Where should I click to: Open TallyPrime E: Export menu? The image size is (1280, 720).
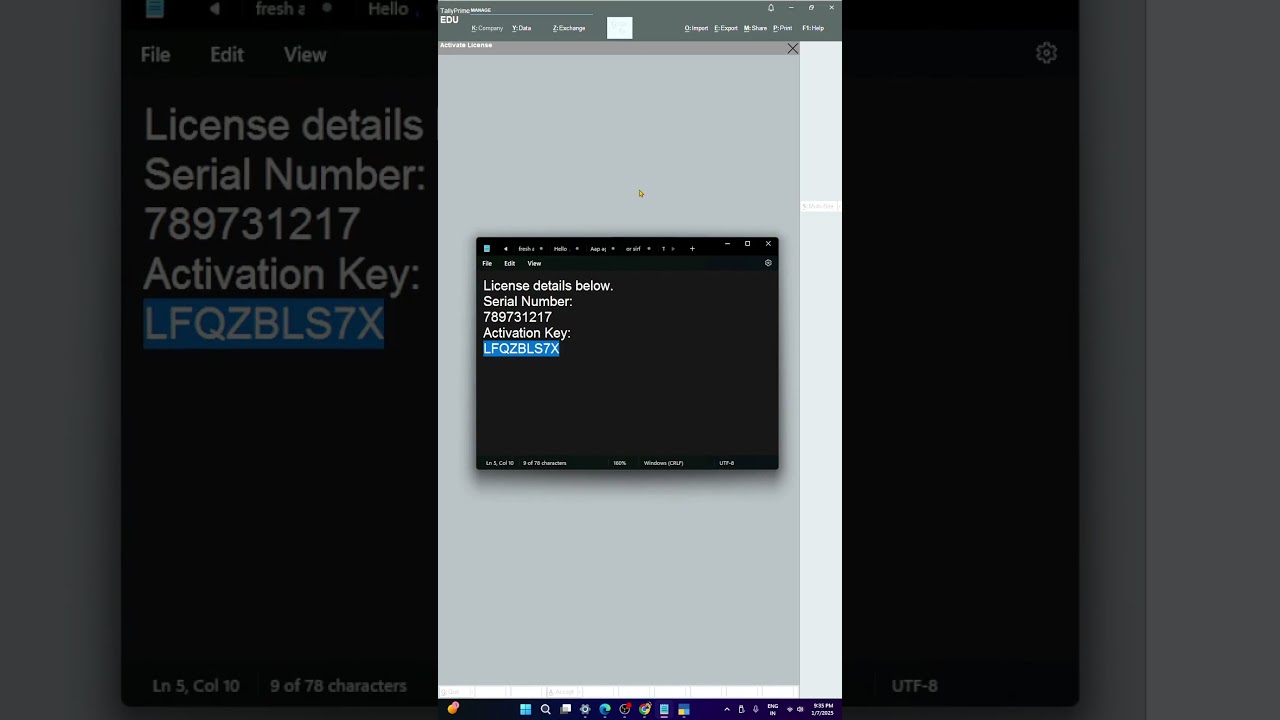(x=726, y=28)
